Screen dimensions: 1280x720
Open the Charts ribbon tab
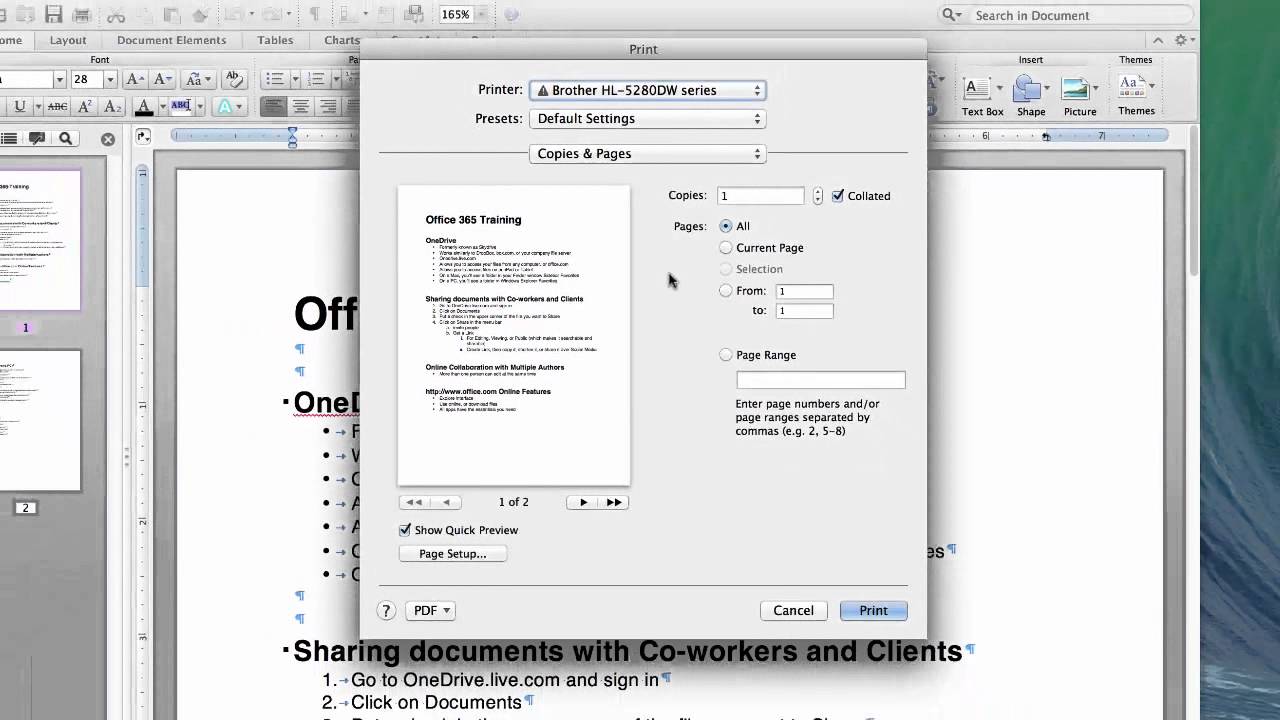point(342,40)
